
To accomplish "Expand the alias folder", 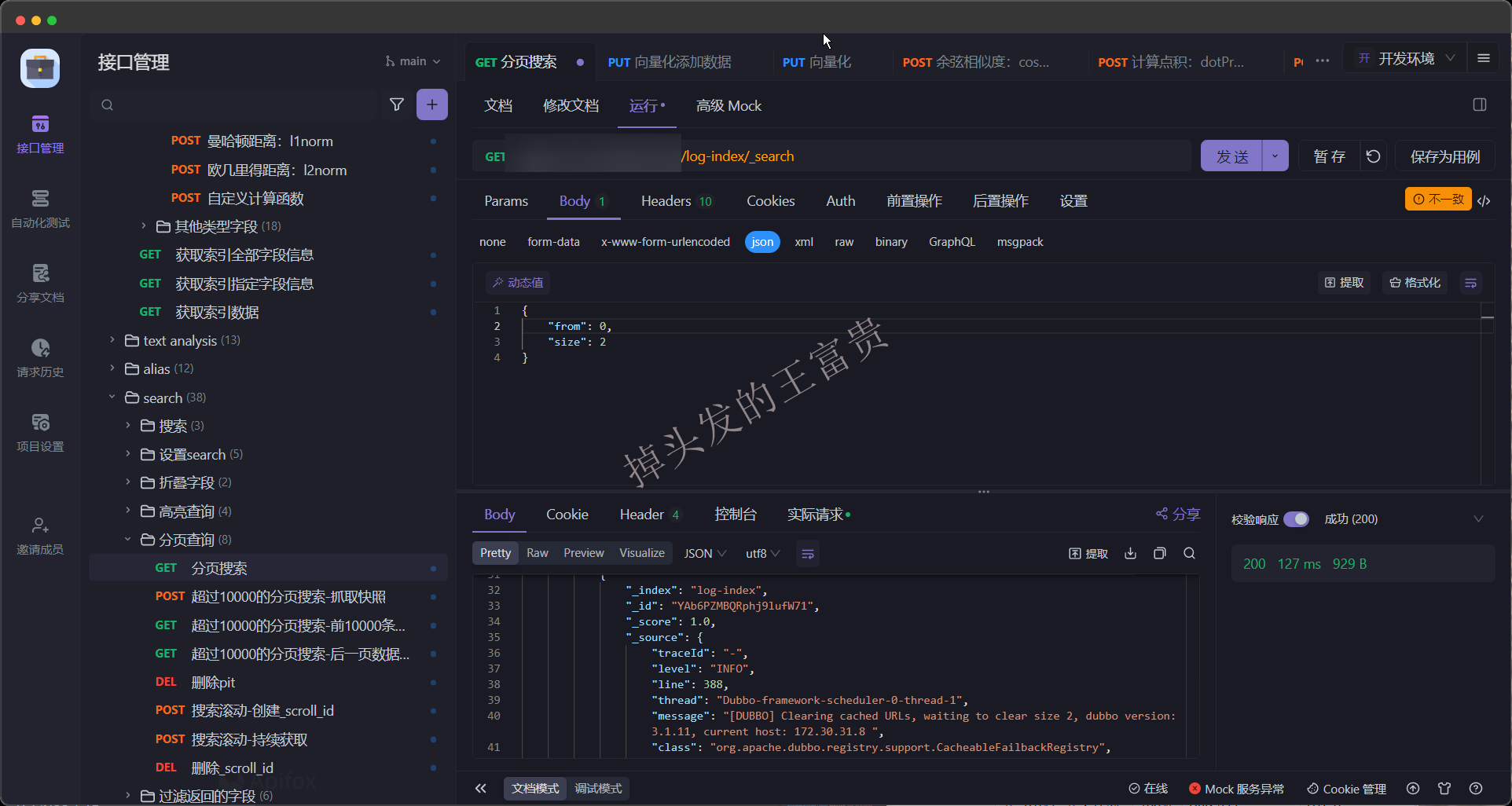I will (x=112, y=368).
